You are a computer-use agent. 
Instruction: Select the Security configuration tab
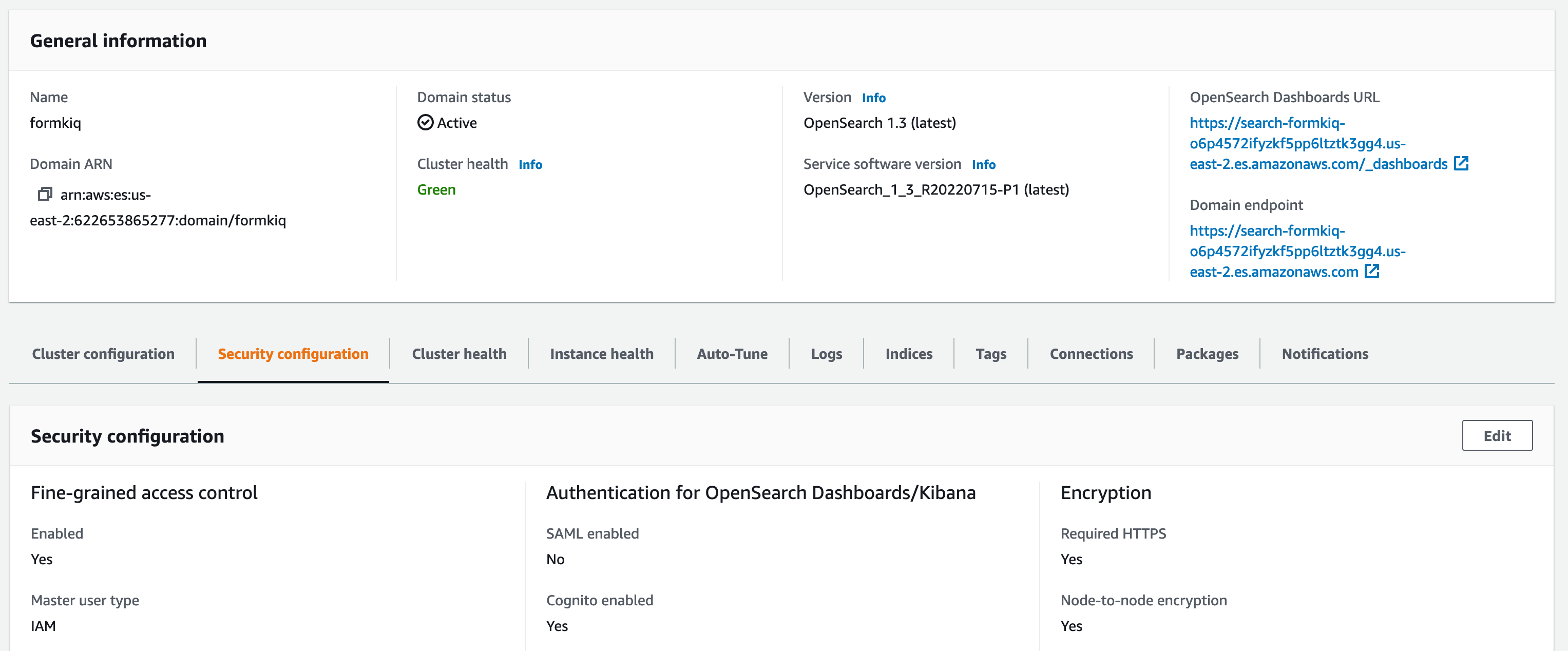293,354
